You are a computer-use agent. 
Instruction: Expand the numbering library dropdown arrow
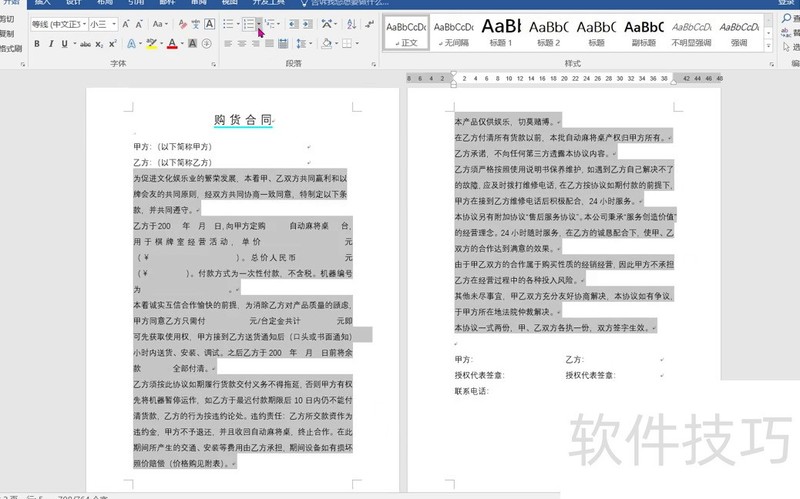(259, 24)
